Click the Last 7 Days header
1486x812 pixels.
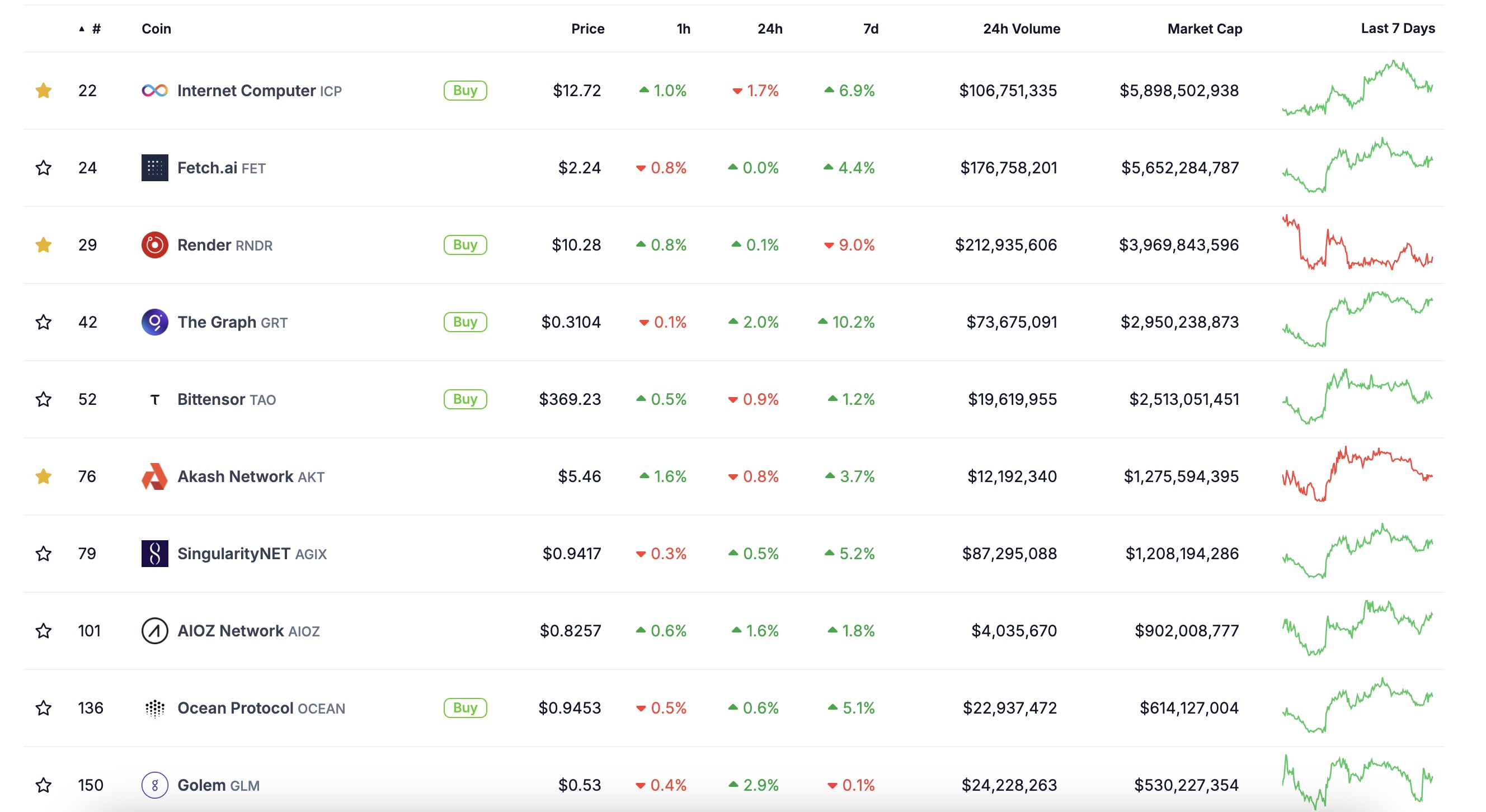(1398, 29)
